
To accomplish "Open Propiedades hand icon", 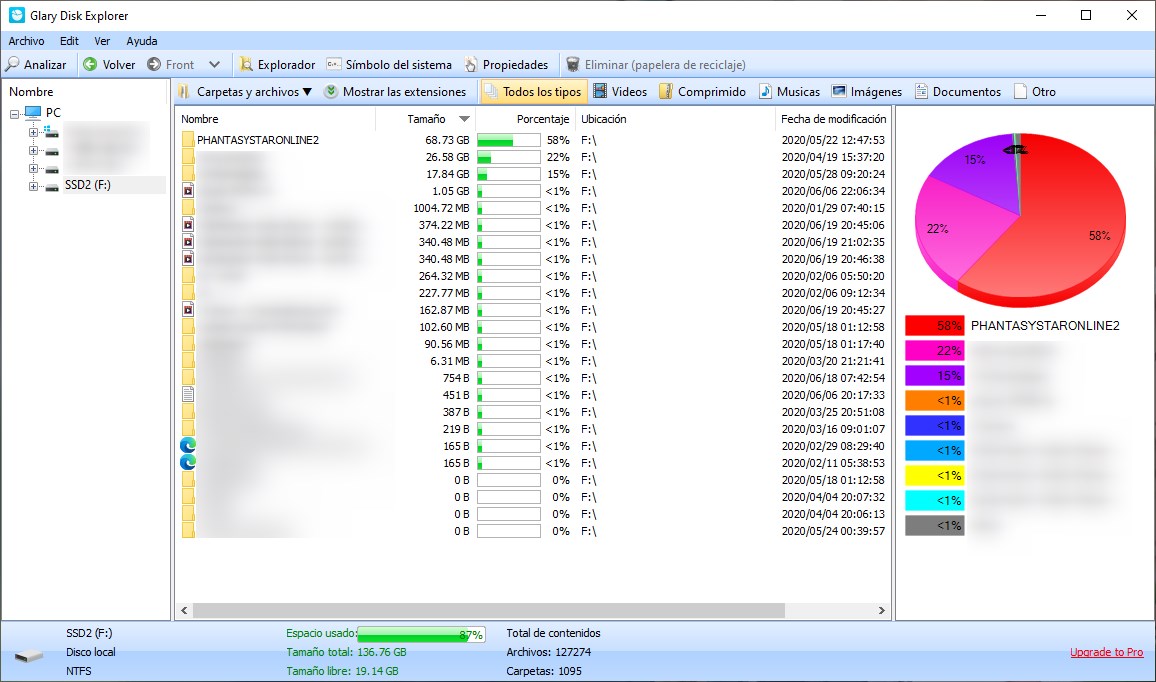I will click(x=471, y=65).
